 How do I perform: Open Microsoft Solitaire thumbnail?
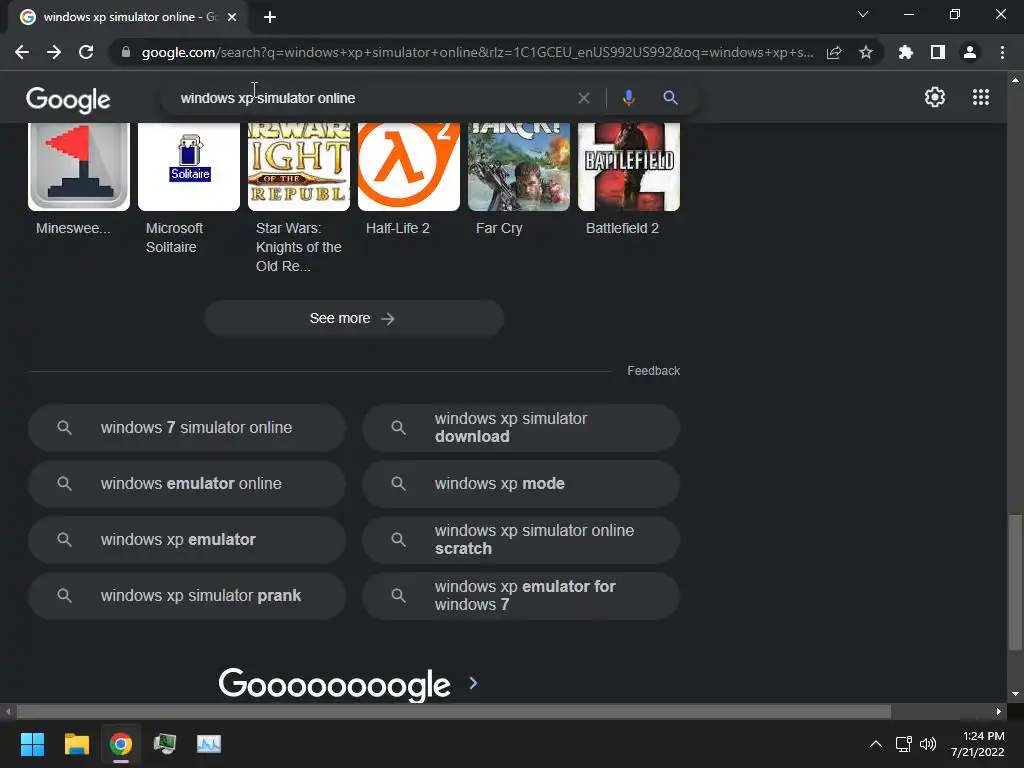[x=189, y=167]
